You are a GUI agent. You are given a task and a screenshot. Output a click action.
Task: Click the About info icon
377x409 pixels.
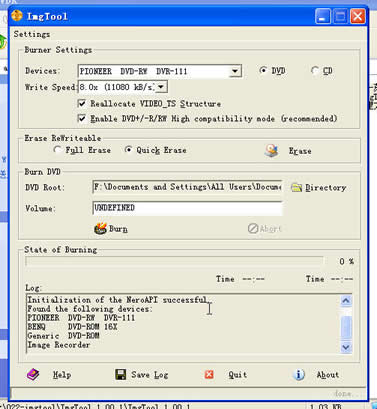[x=299, y=375]
